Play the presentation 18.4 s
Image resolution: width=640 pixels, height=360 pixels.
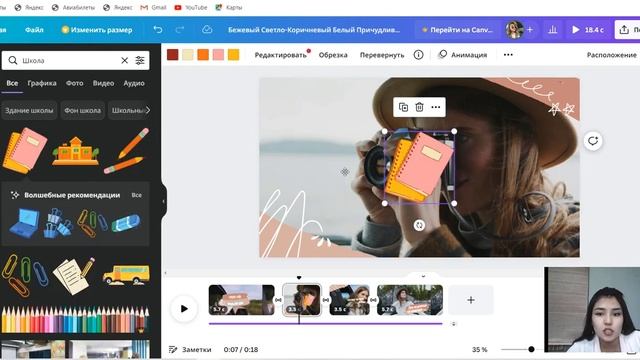[587, 30]
